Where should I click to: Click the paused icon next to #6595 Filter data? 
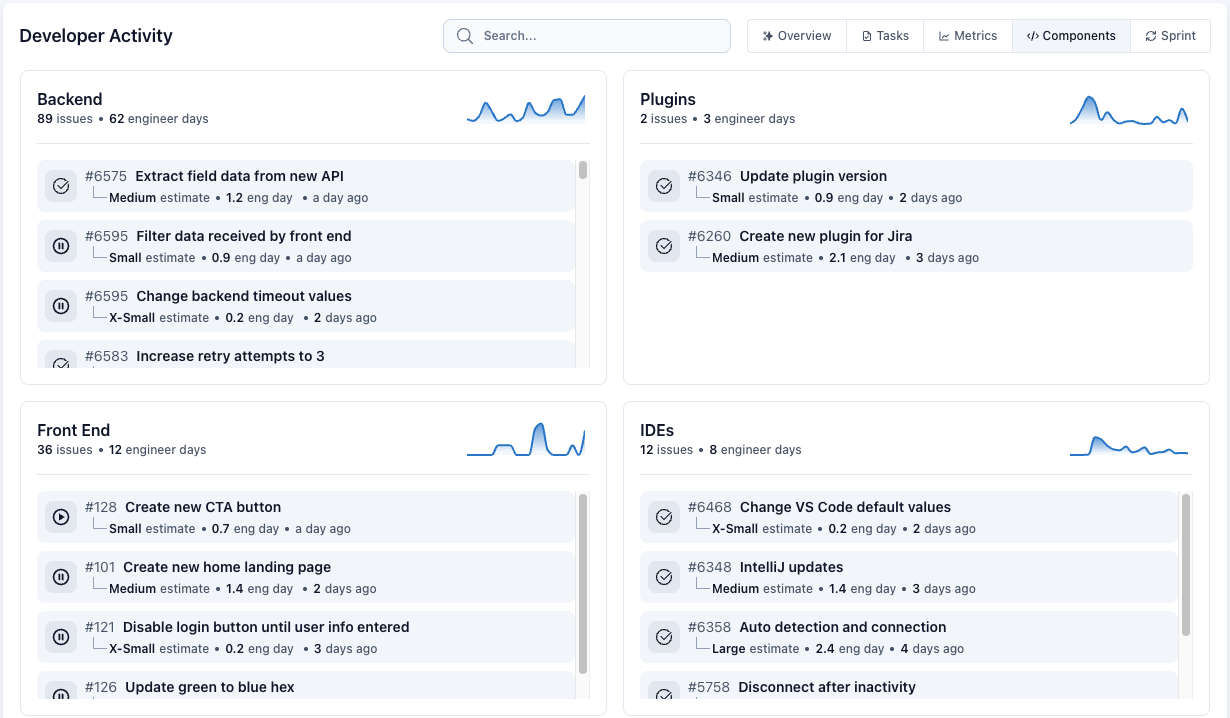61,245
